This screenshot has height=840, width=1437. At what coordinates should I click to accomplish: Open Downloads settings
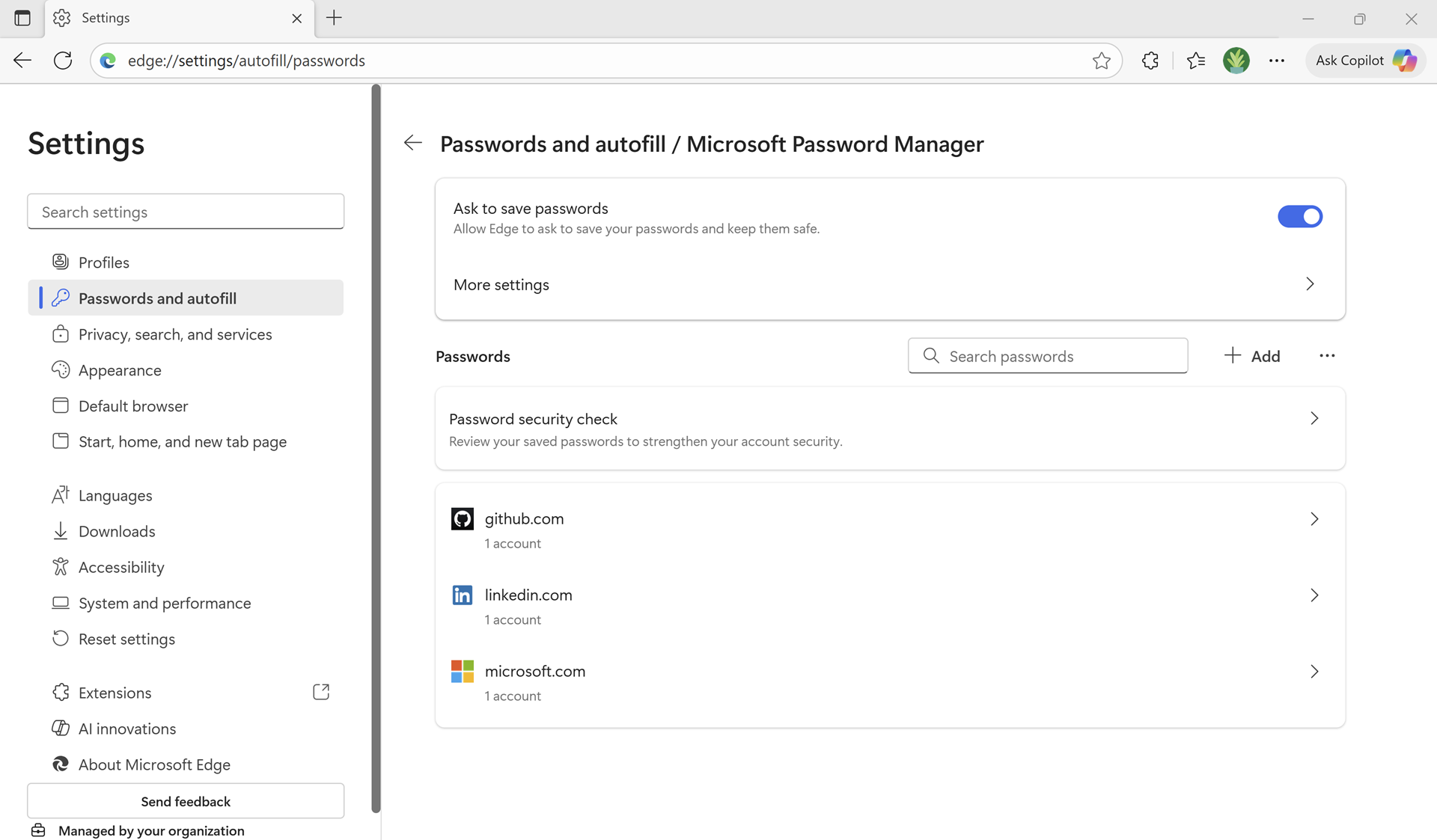(x=117, y=531)
